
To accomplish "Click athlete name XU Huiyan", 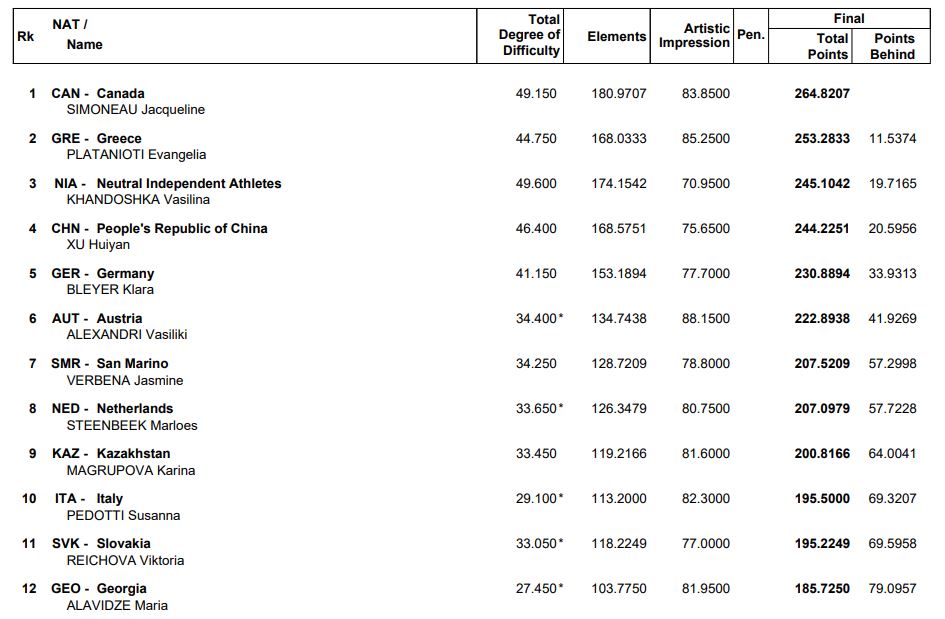I will click(98, 244).
